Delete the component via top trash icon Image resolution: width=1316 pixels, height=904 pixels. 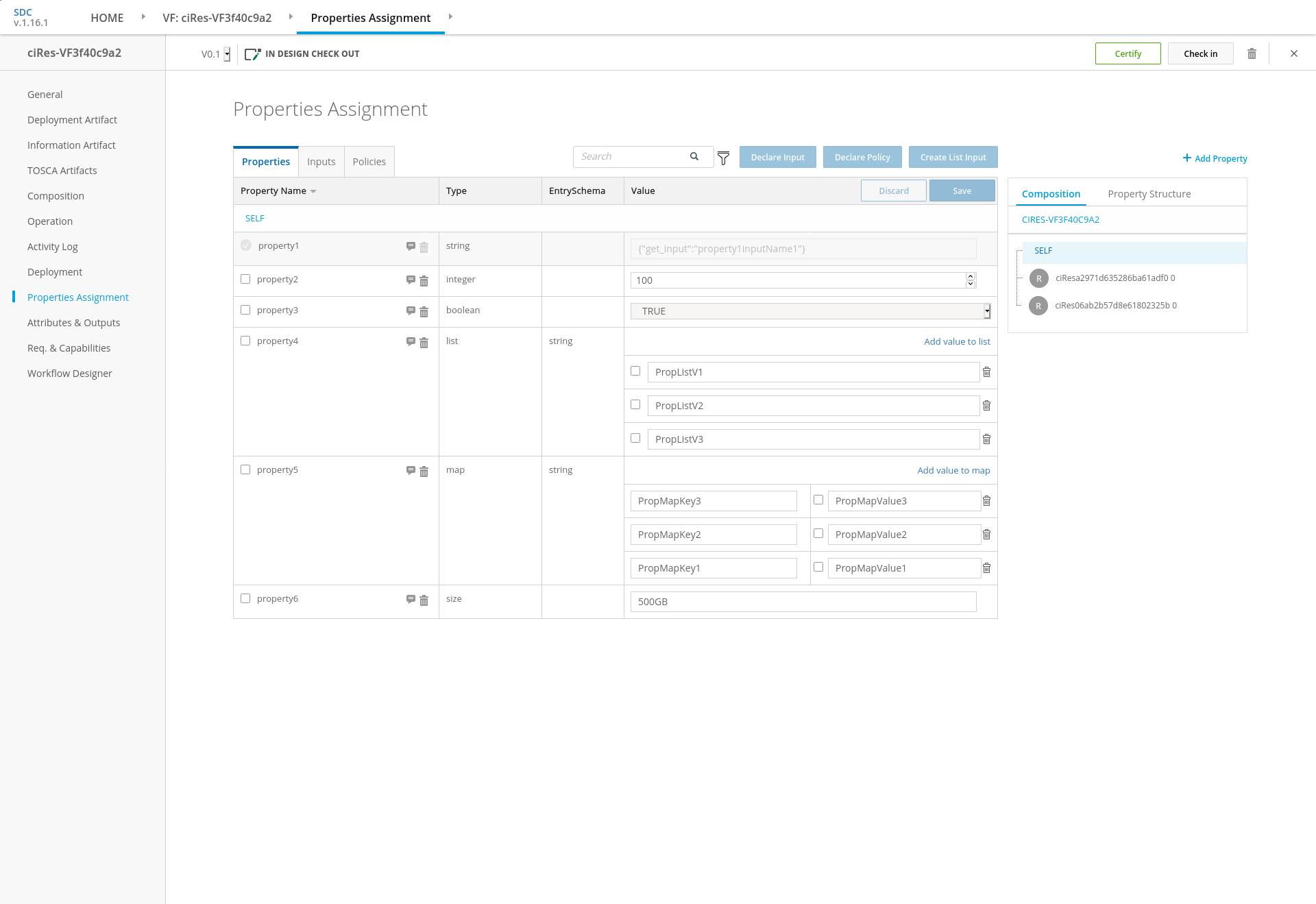click(x=1252, y=53)
